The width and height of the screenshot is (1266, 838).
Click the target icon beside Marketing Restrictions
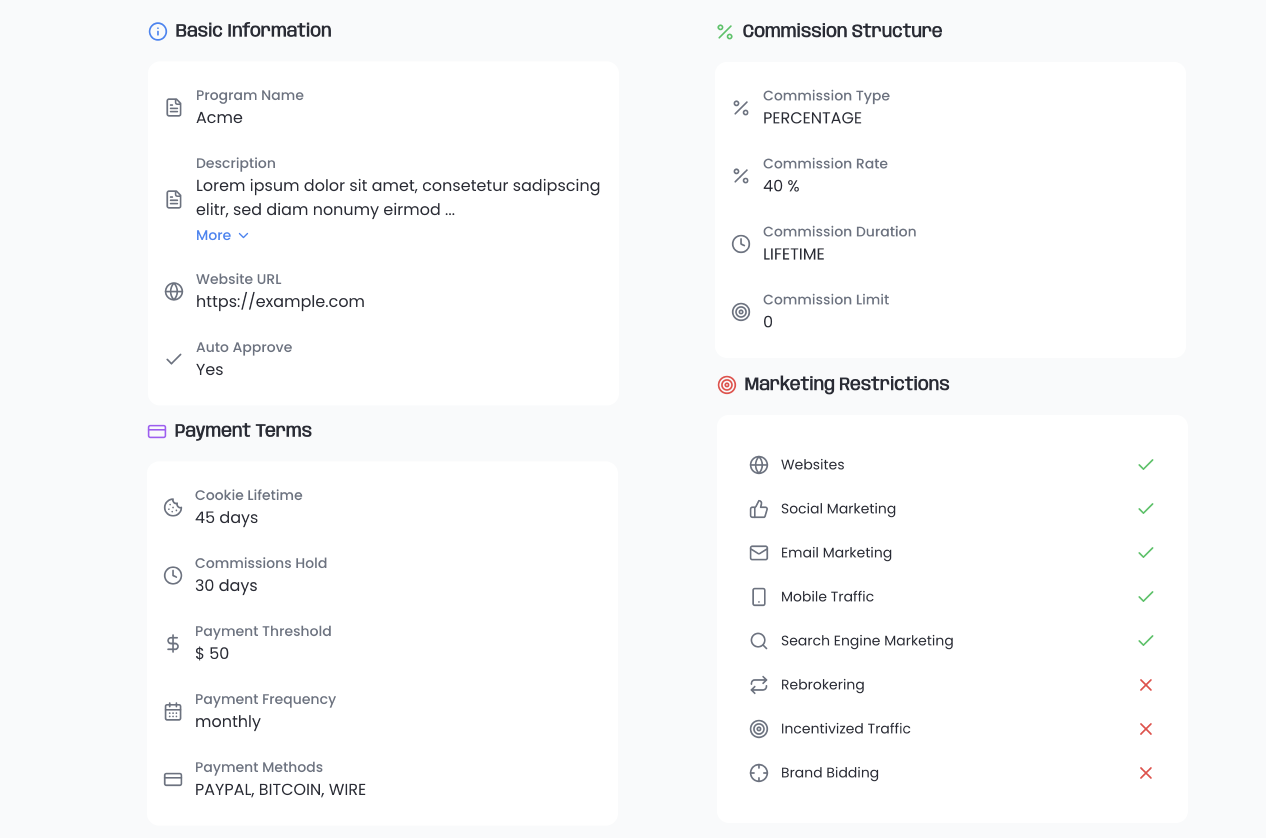(727, 384)
